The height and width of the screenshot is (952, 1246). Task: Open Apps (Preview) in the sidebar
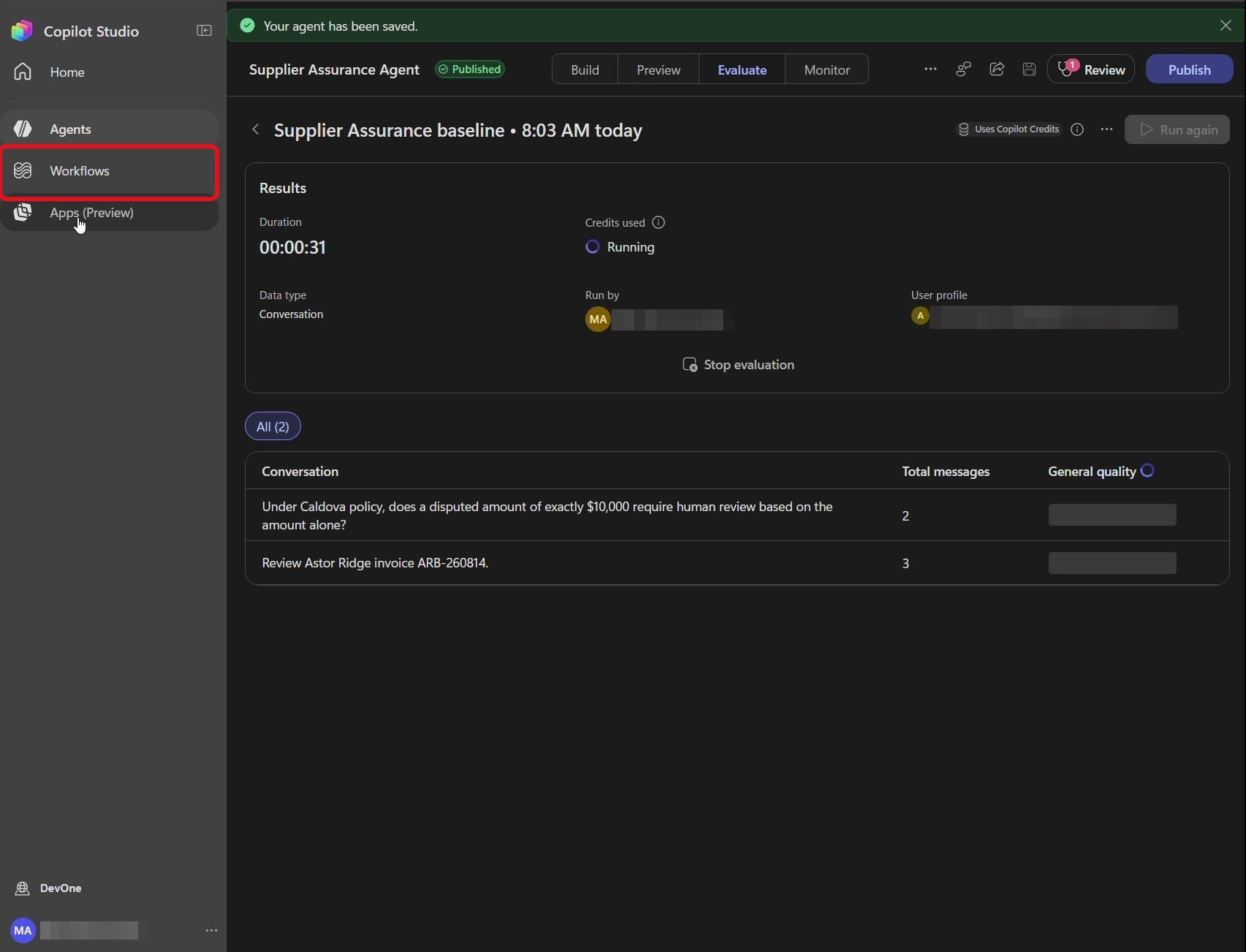click(x=110, y=213)
